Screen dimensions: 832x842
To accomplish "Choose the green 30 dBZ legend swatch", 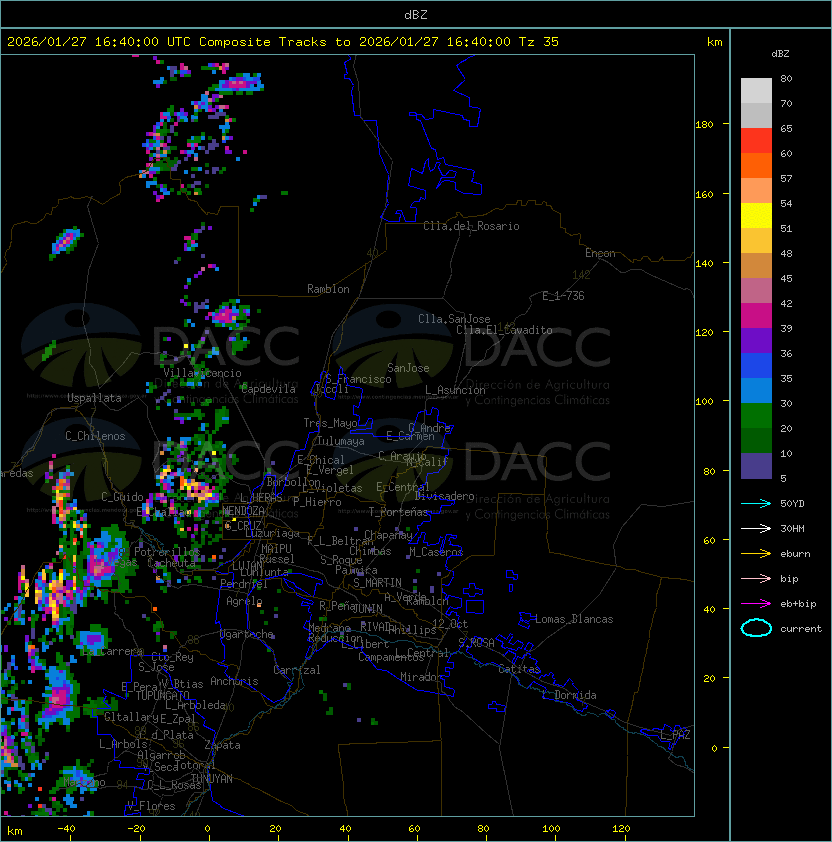I will [x=756, y=416].
